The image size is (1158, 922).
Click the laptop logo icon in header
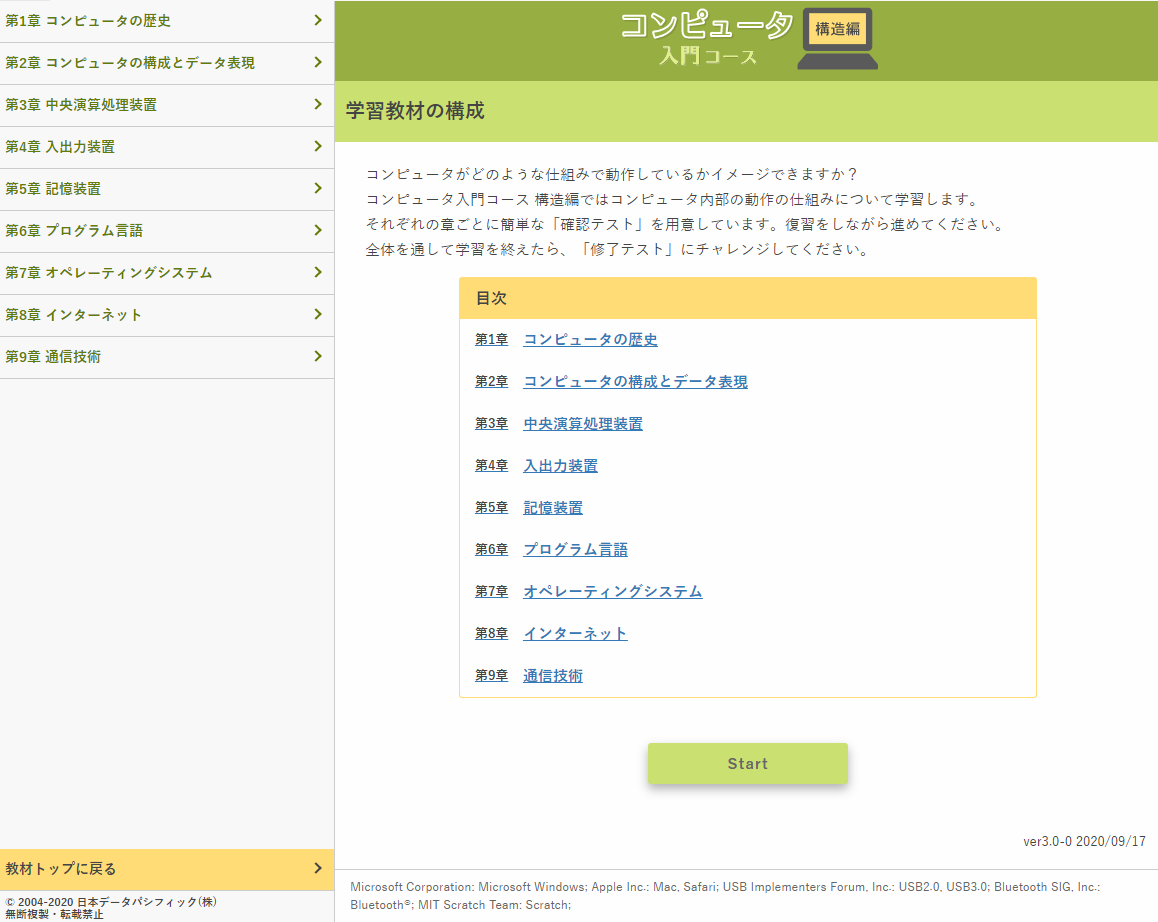tap(837, 39)
